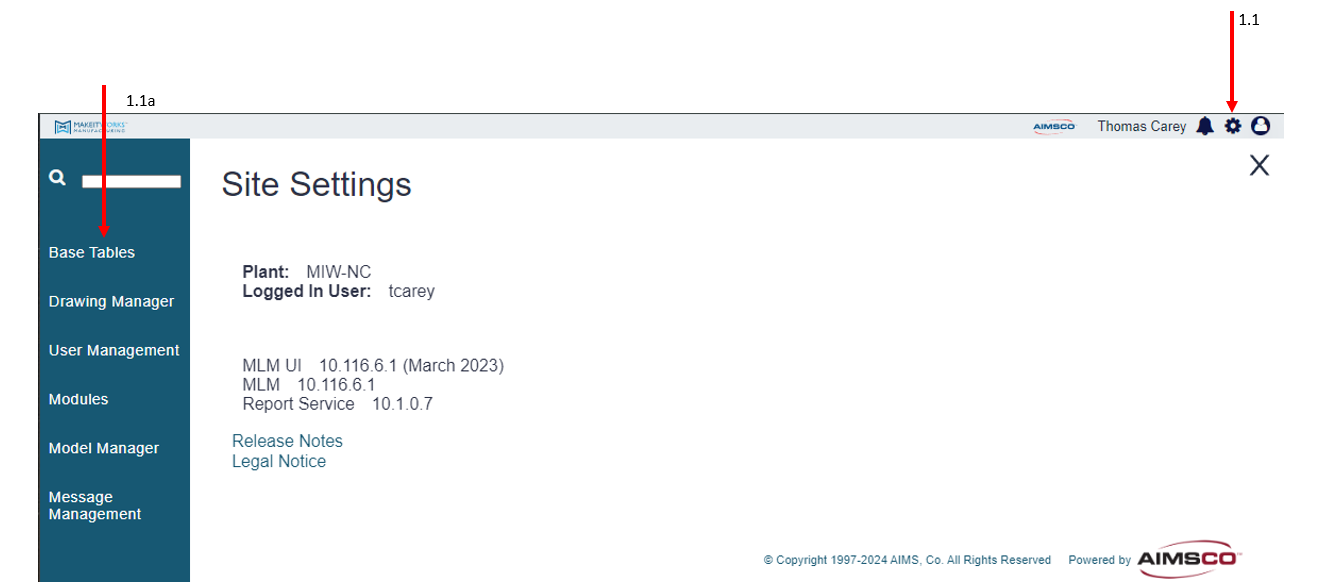Click the MakeItWorks Manufacturing logo
This screenshot has width=1317, height=582.
[91, 126]
